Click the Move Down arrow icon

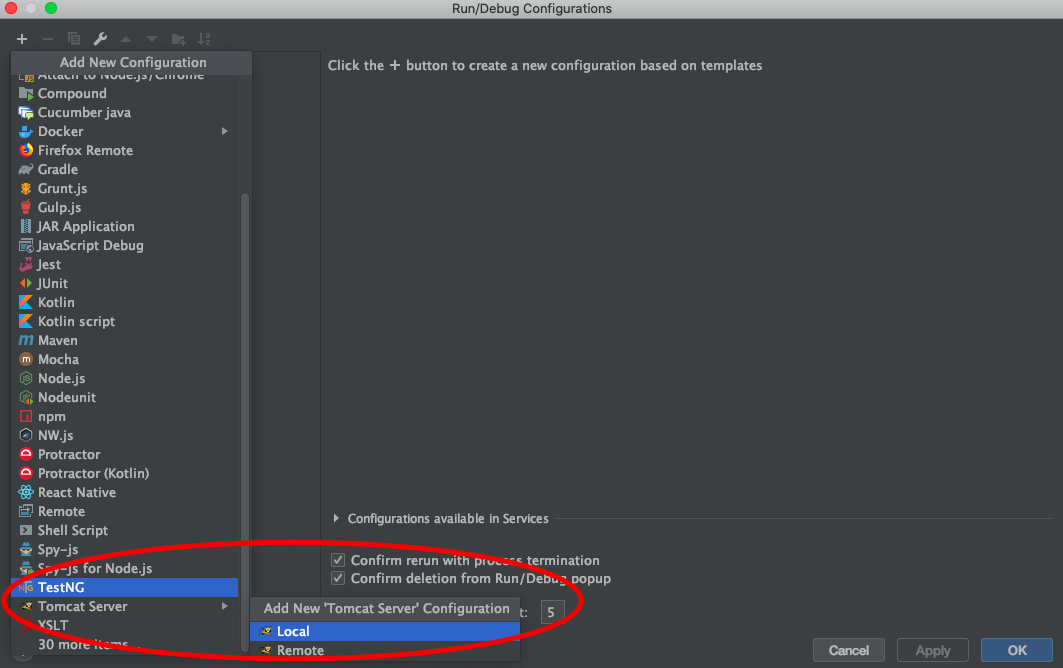click(x=152, y=39)
